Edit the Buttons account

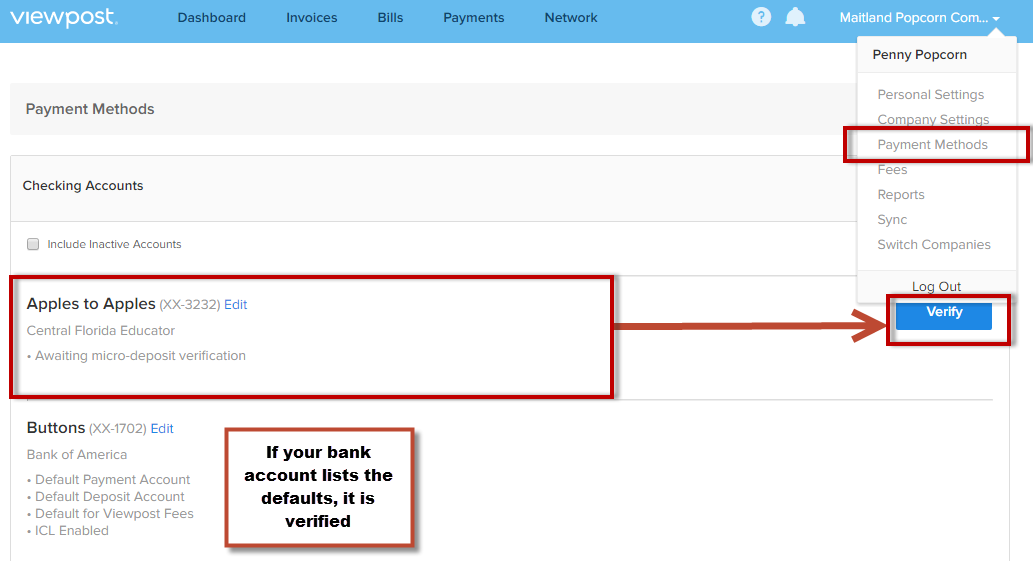[x=162, y=429]
